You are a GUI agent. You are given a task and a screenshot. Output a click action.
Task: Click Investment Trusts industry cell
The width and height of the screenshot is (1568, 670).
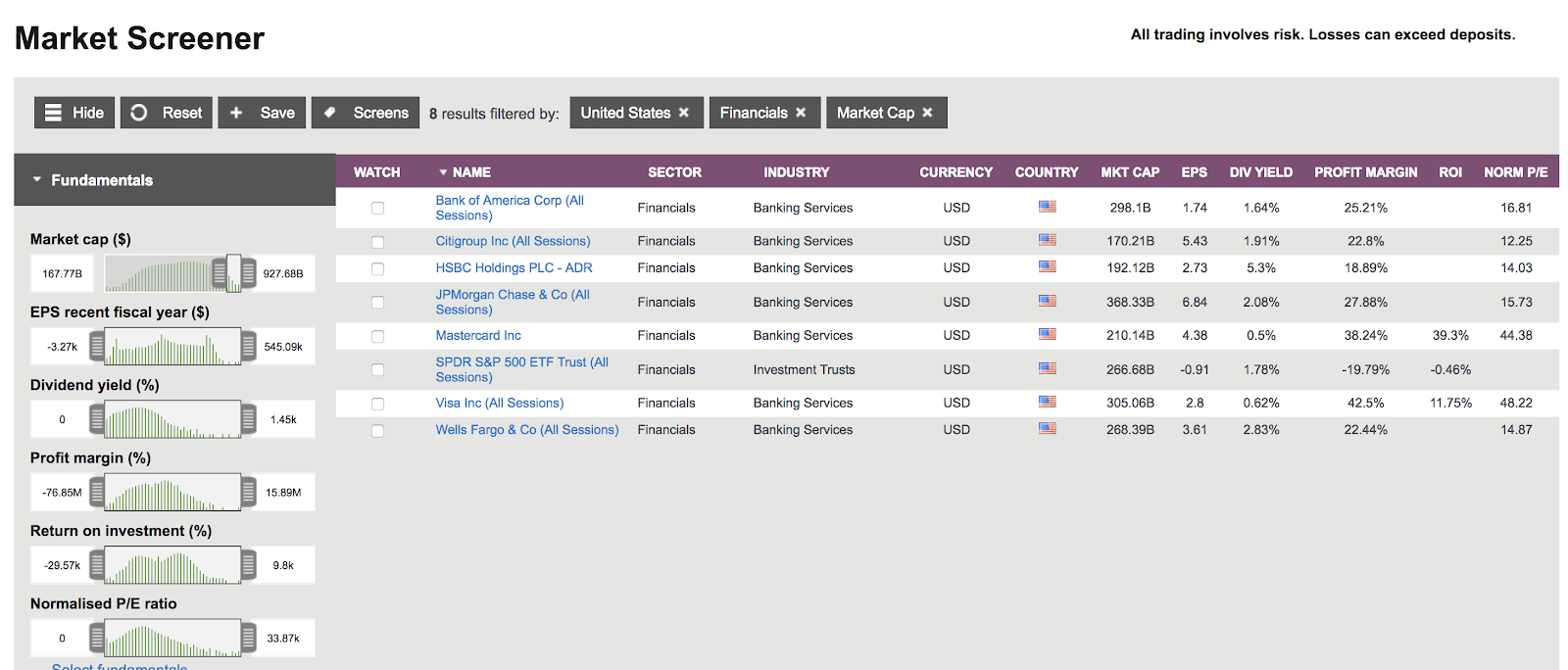pos(804,369)
